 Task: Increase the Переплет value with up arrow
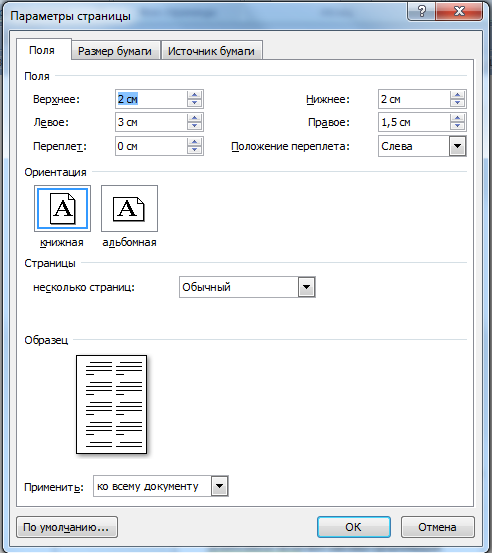[195, 142]
